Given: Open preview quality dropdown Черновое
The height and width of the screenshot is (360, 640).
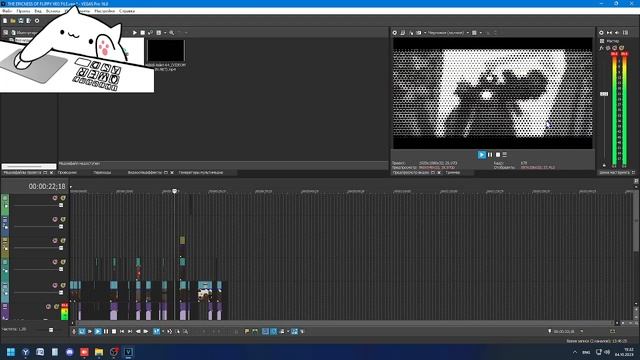Looking at the screenshot, I should (x=448, y=33).
